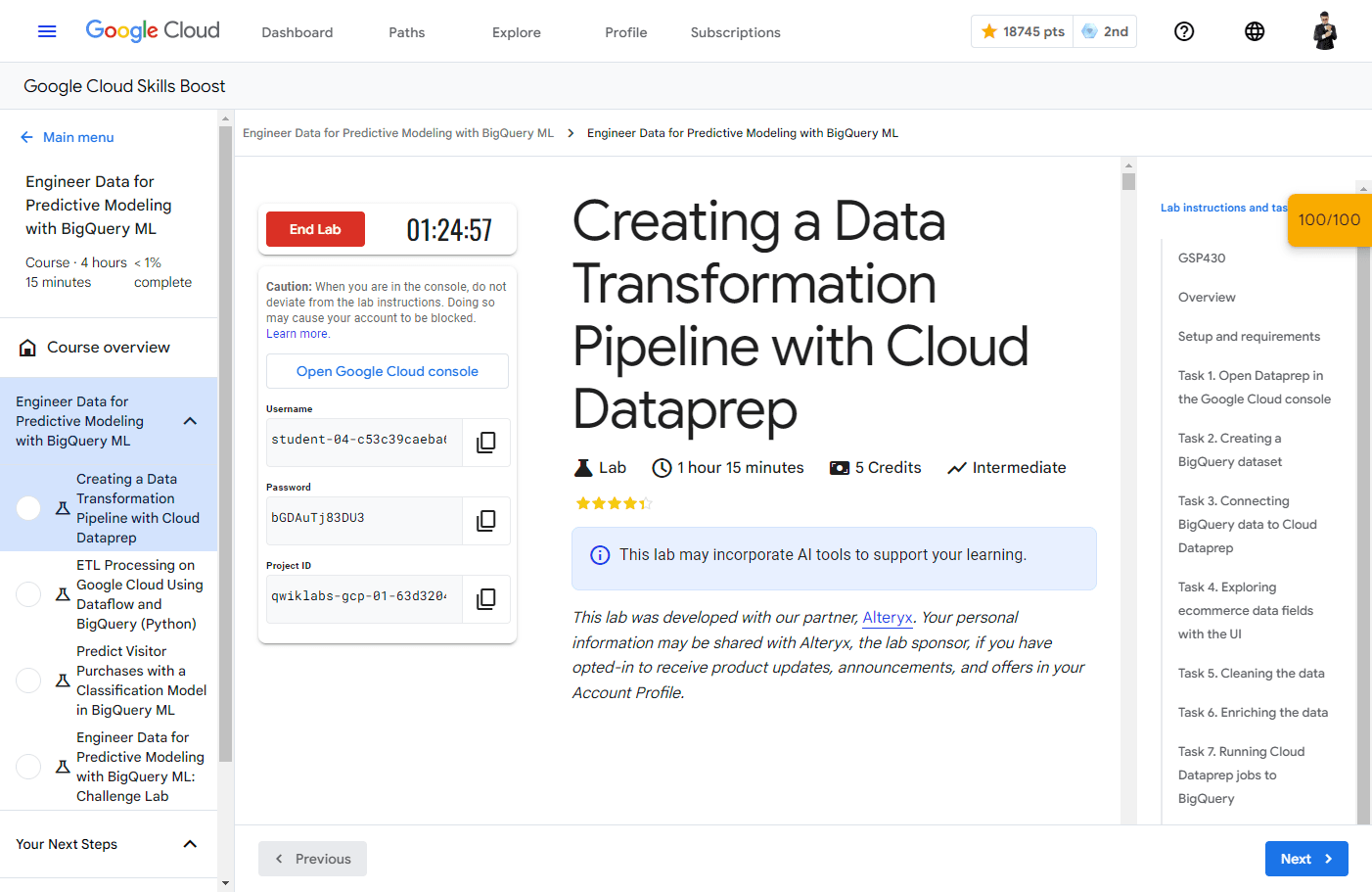Copy the Username value

coord(485,442)
